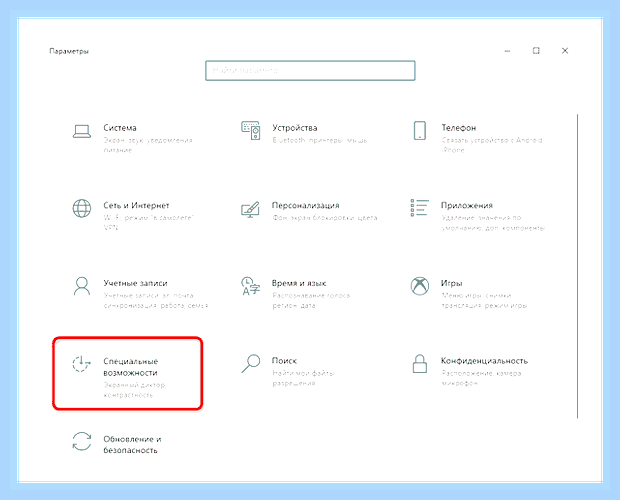Focus the settings search field
Screen dimensions: 620x500
pyautogui.click(x=310, y=71)
